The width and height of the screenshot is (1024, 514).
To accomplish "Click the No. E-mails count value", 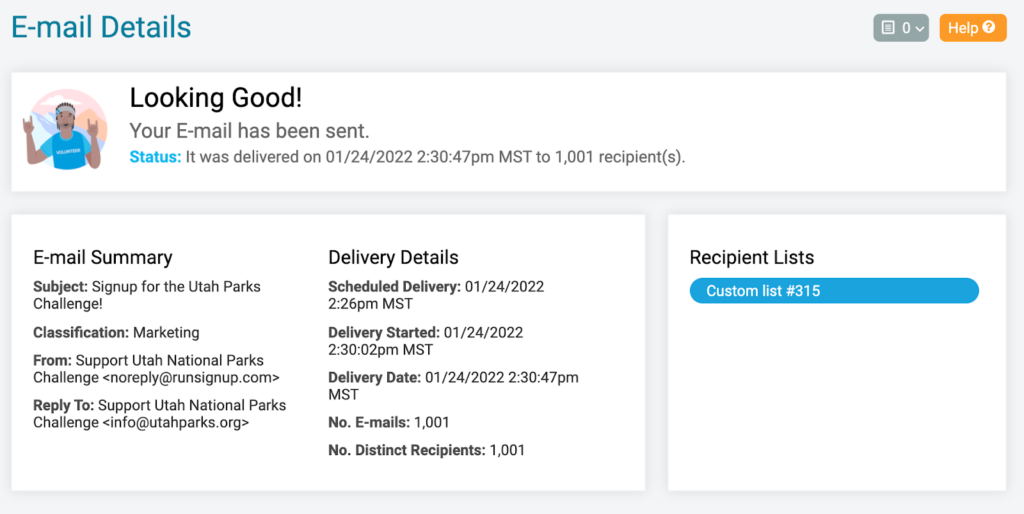I will (432, 423).
